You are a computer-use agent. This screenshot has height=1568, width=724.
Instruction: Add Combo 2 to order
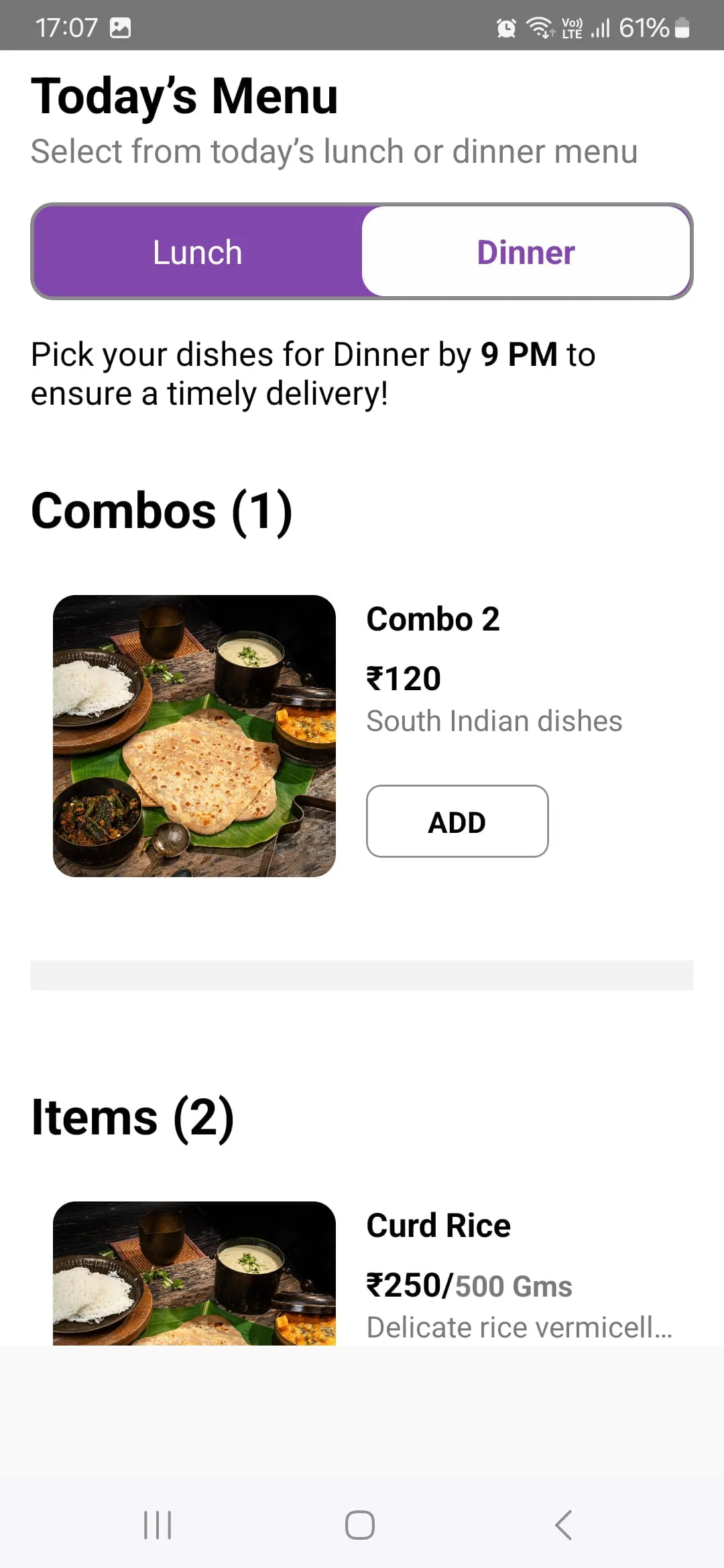457,822
